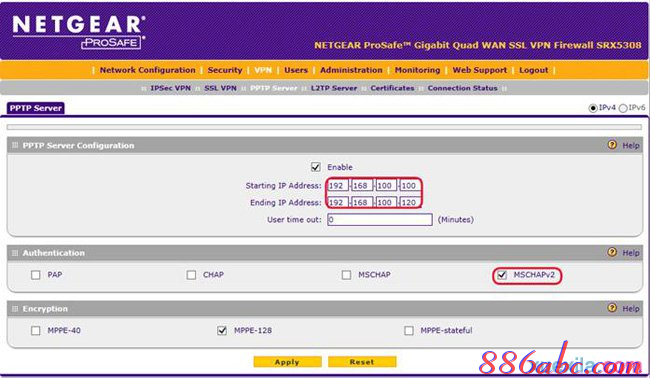Open the Security menu
This screenshot has width=650, height=378.
(x=225, y=70)
